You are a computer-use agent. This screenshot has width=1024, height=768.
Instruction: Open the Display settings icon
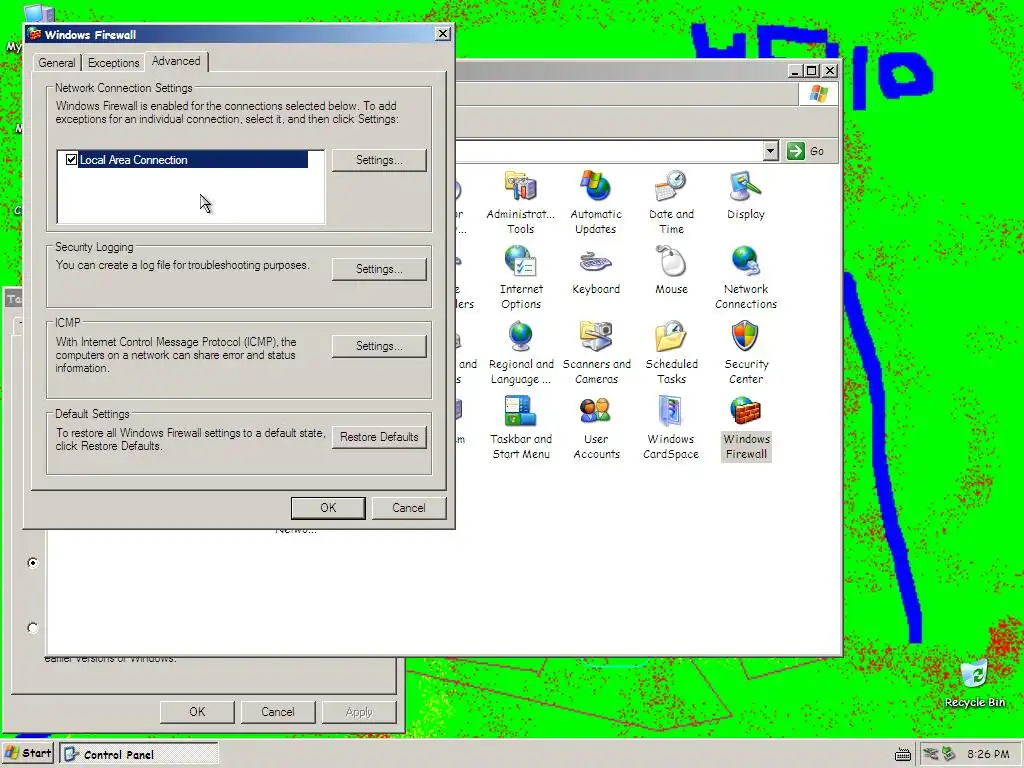[746, 195]
